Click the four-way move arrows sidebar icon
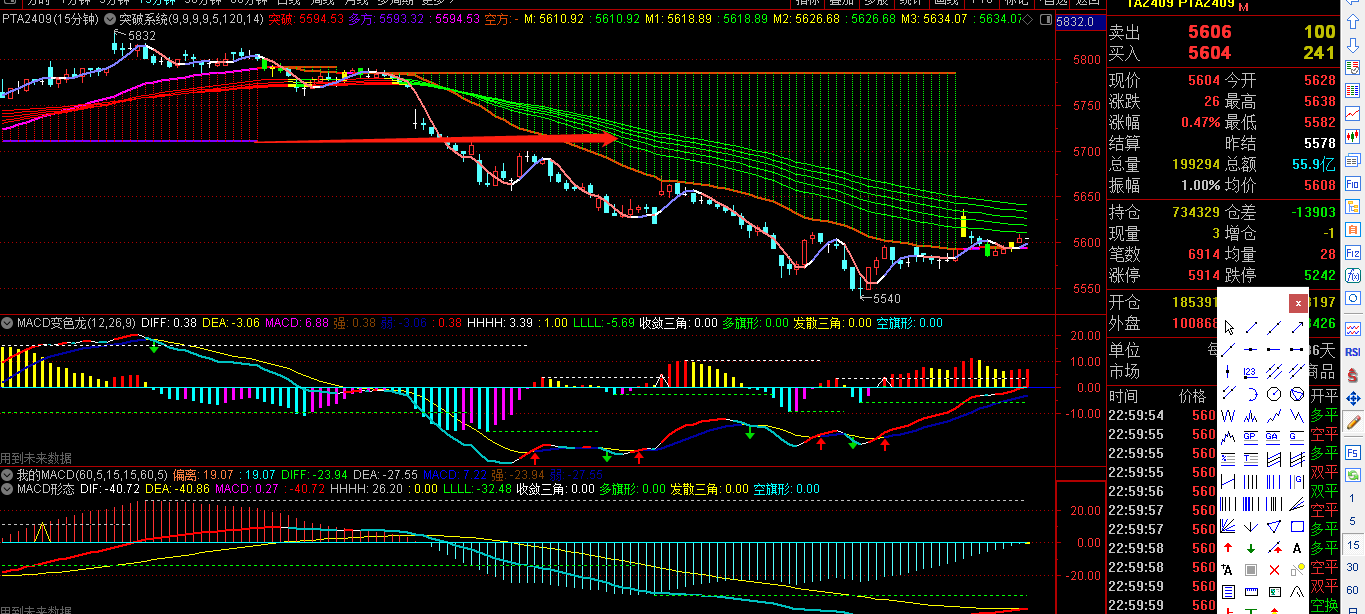The height and width of the screenshot is (614, 1365). tap(1353, 399)
